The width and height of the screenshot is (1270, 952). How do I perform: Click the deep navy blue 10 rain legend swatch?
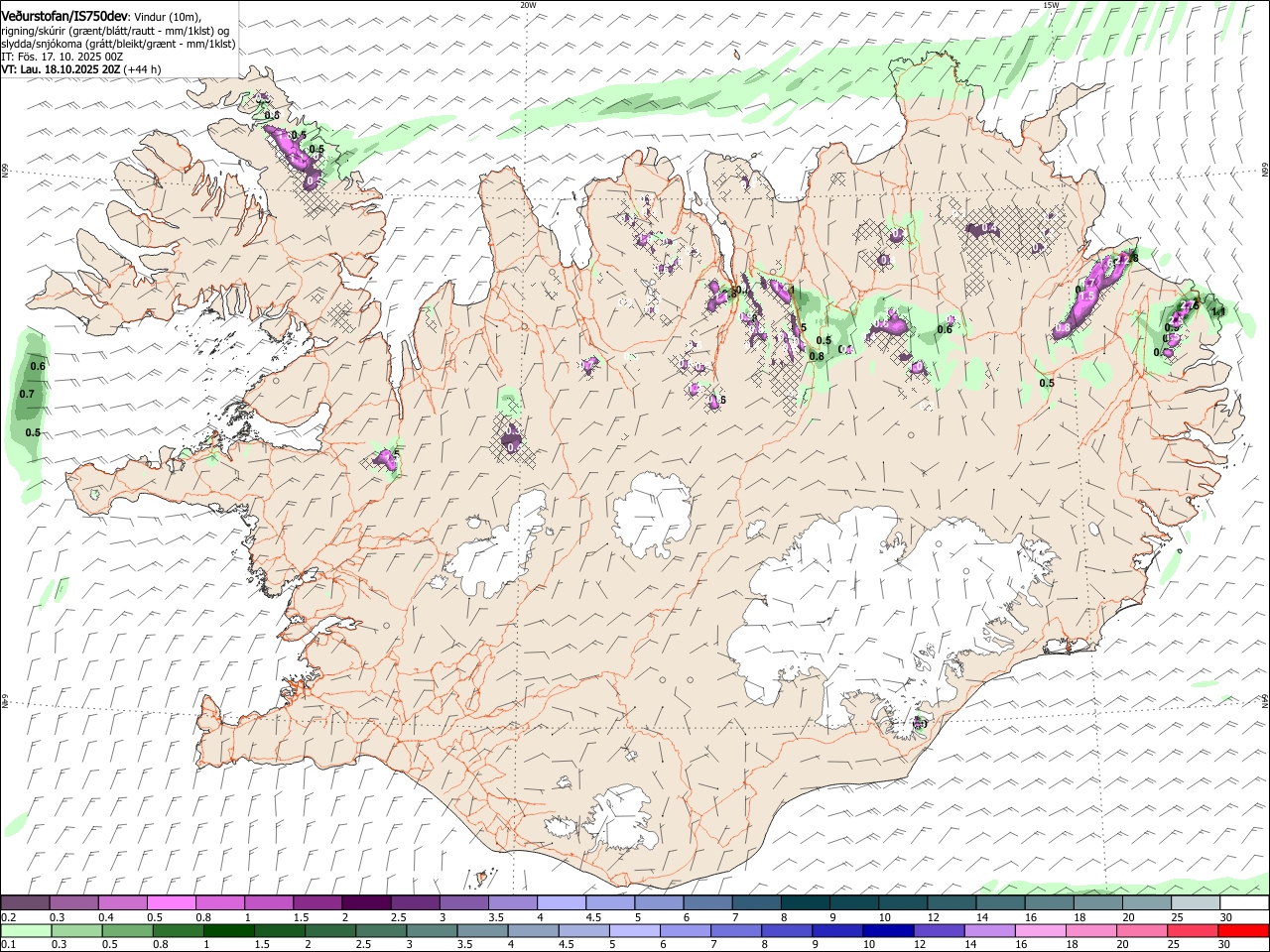coord(887,930)
